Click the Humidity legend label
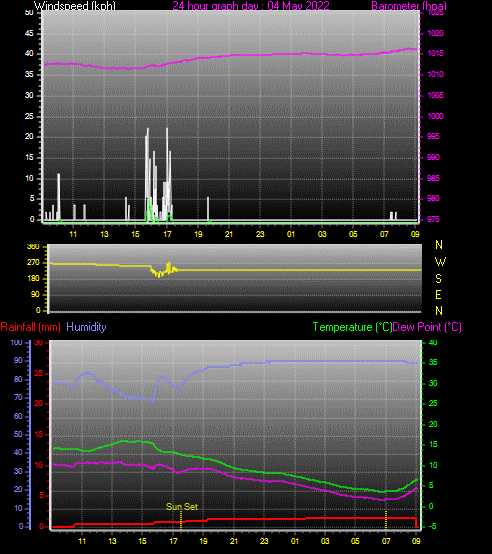Screen dimensions: 492x554 coord(86,327)
